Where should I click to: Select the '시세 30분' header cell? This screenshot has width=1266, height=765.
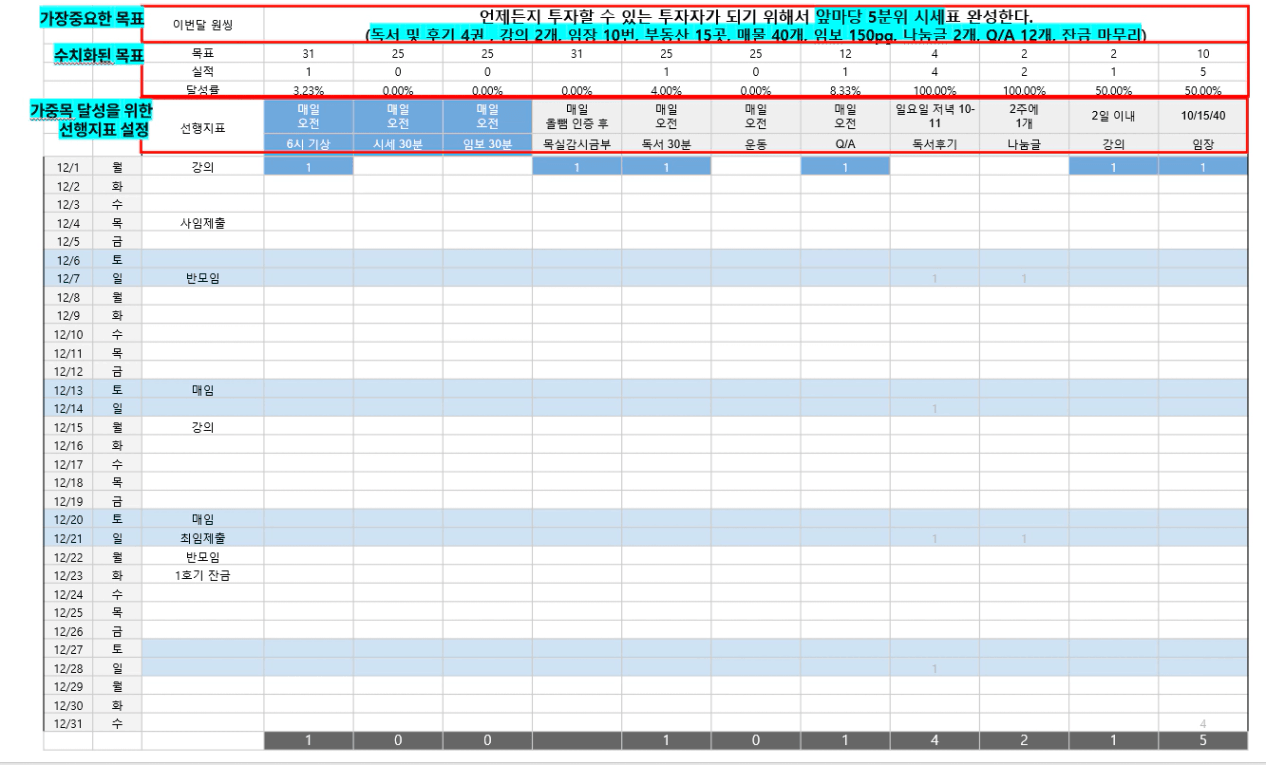(398, 144)
